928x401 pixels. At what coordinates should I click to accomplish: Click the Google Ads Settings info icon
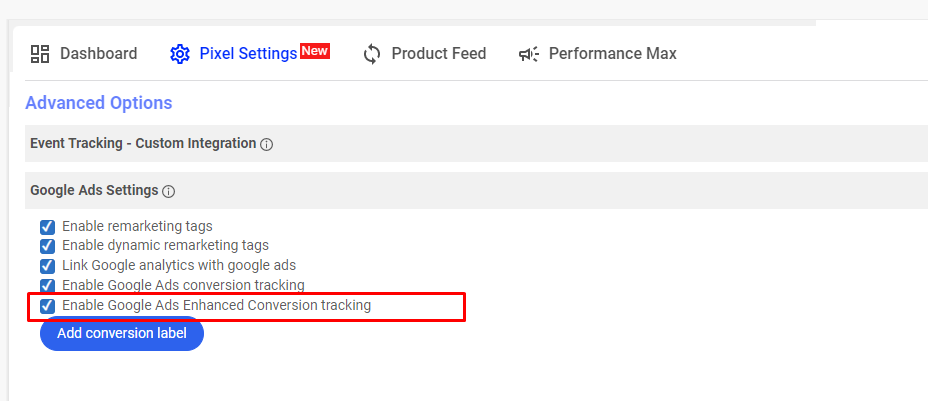(169, 192)
